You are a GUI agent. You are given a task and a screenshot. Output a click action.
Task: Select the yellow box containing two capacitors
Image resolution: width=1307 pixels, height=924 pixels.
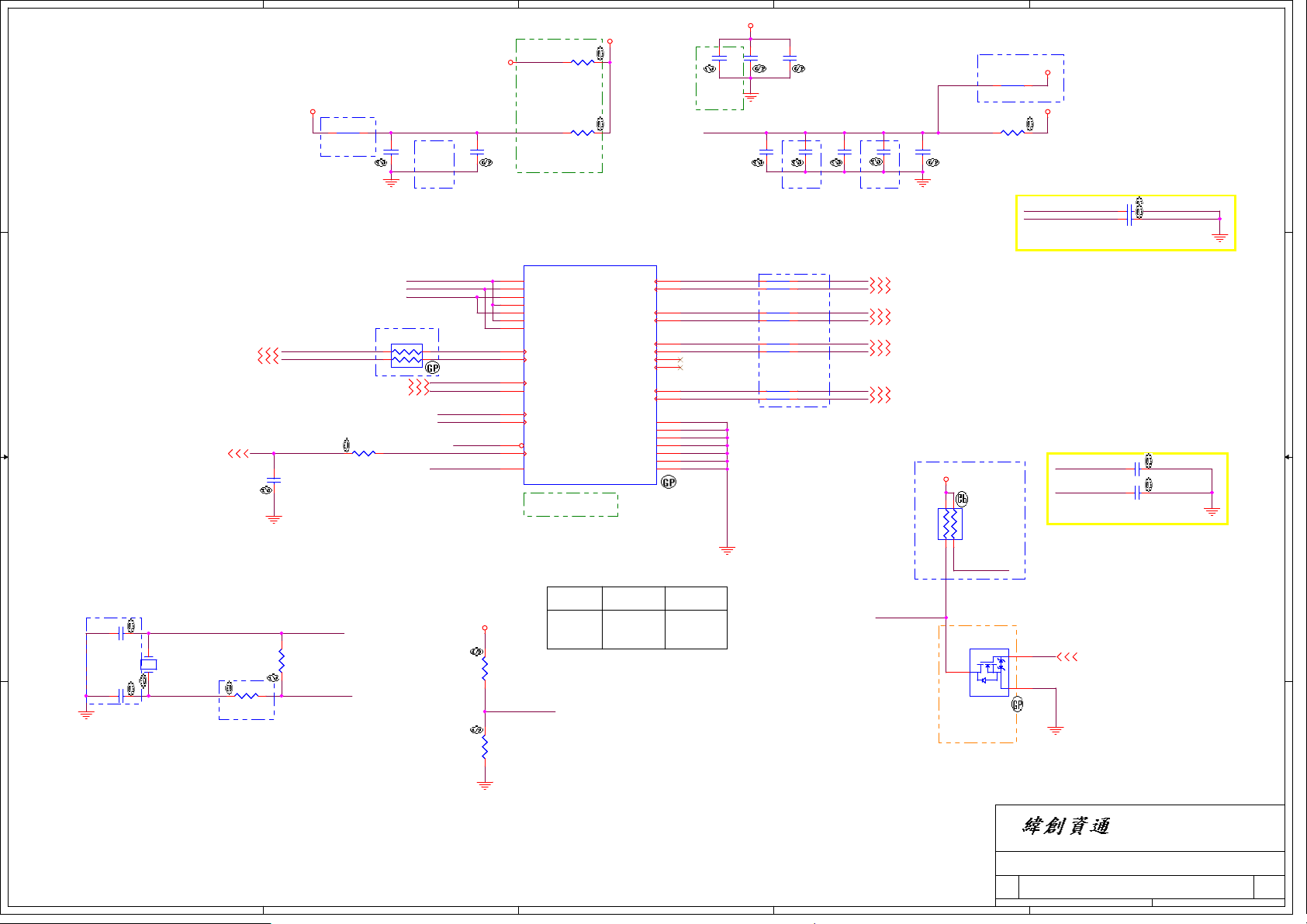(1137, 489)
